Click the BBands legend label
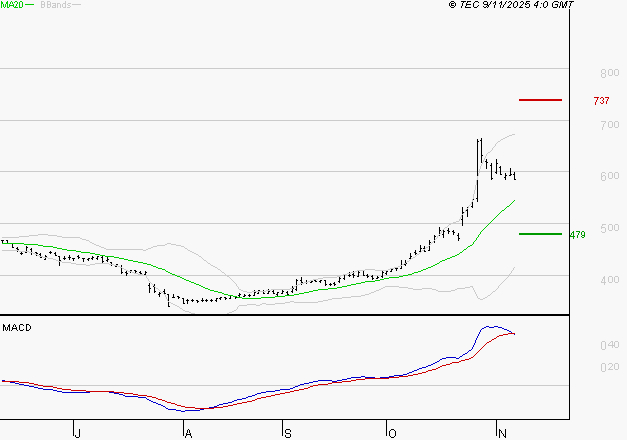This screenshot has height=440, width=627. click(56, 5)
